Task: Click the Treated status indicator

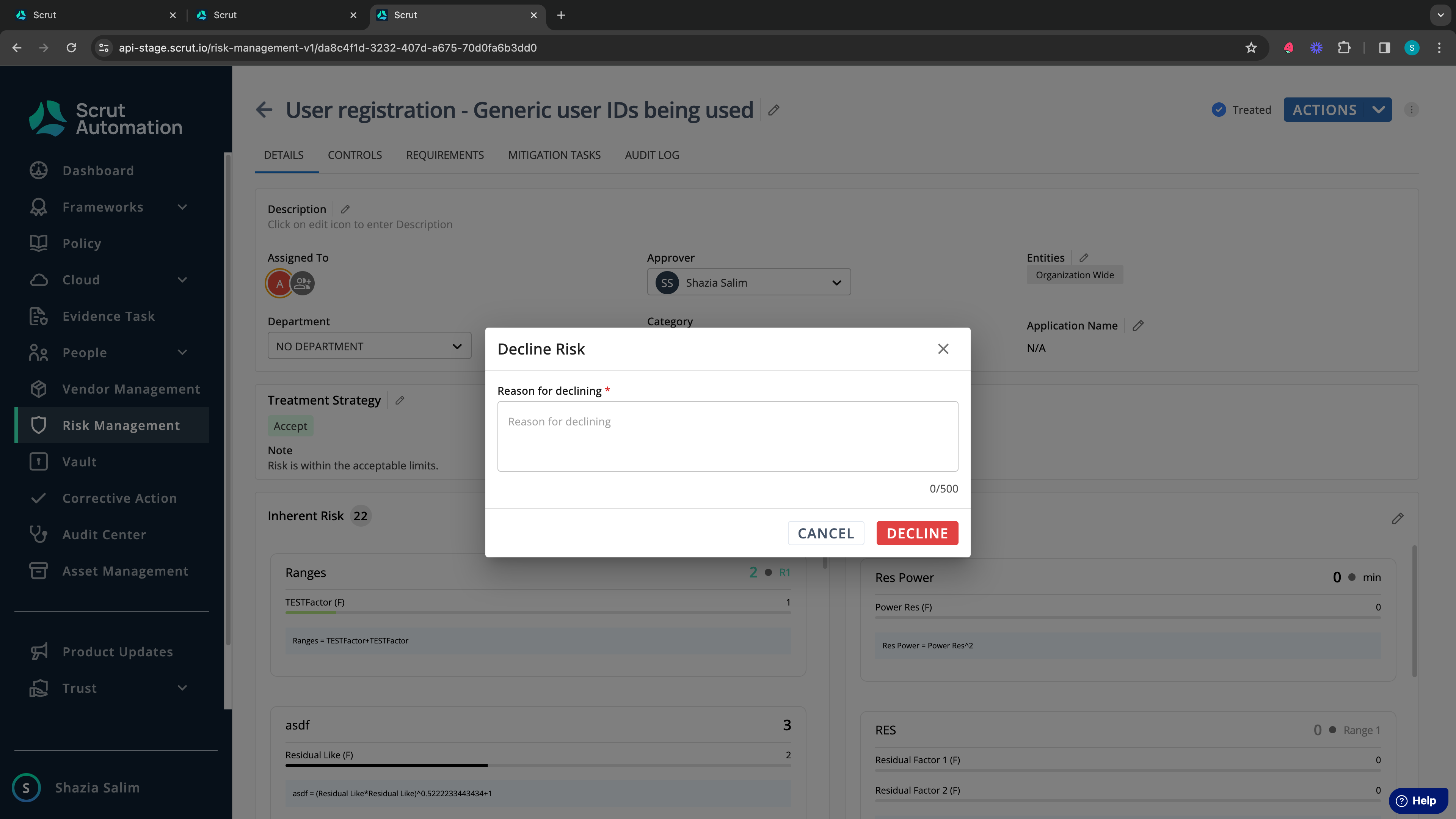Action: [x=1241, y=110]
